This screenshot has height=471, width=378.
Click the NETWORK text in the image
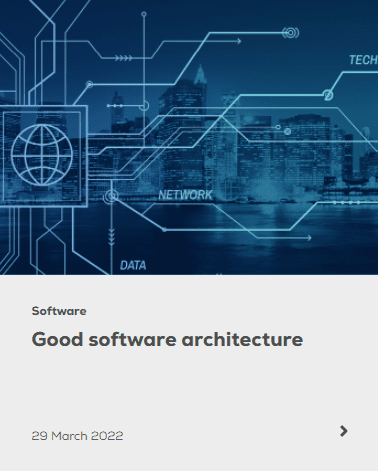tap(185, 195)
